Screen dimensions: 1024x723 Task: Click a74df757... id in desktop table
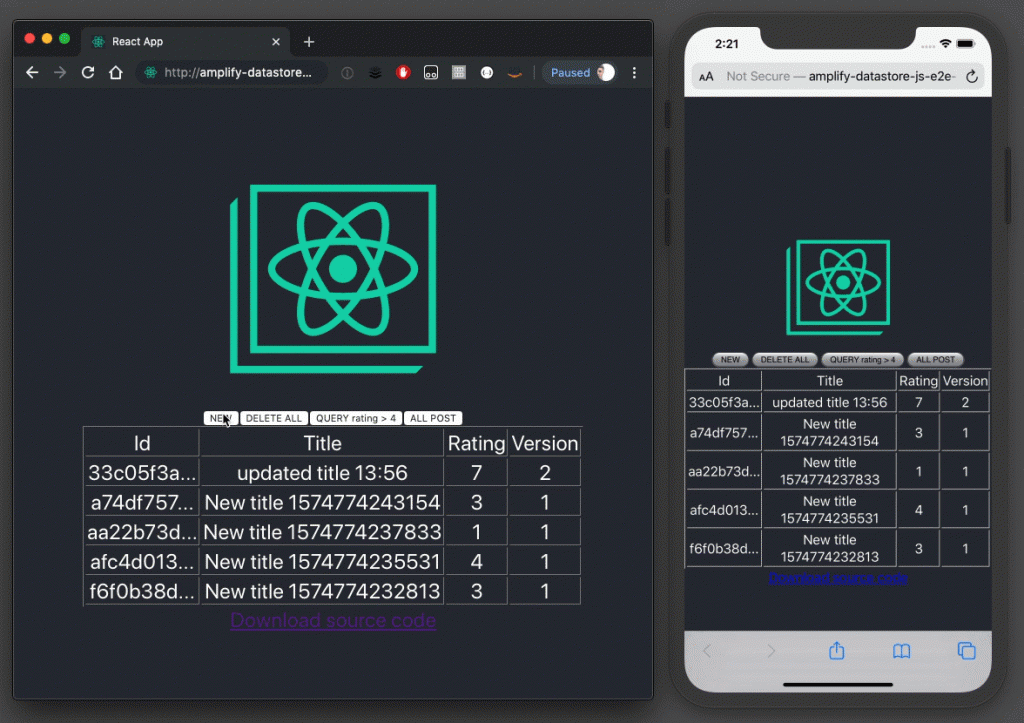142,502
